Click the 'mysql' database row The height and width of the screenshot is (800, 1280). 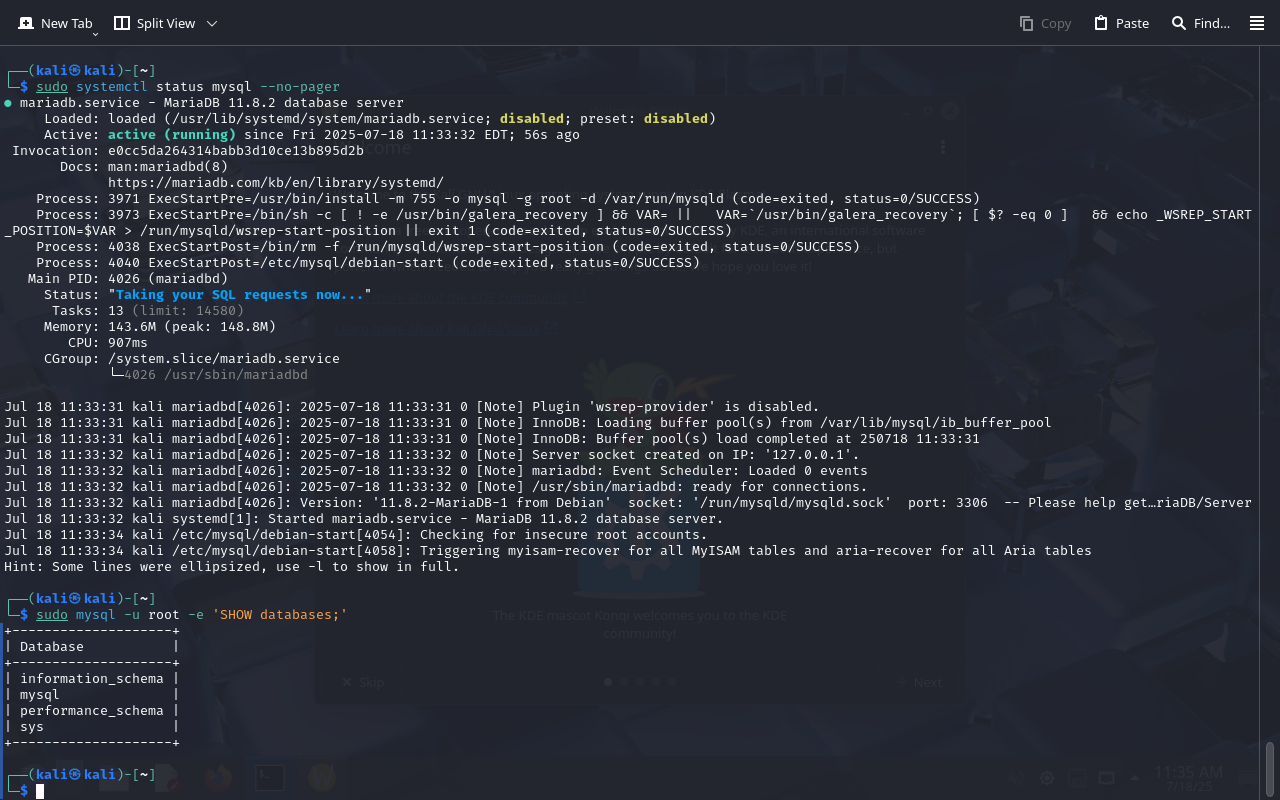(x=40, y=695)
